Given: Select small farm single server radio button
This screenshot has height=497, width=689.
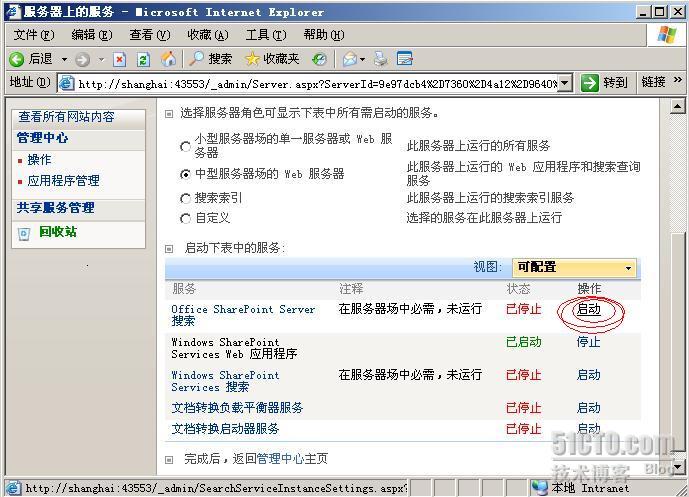Looking at the screenshot, I should (185, 146).
